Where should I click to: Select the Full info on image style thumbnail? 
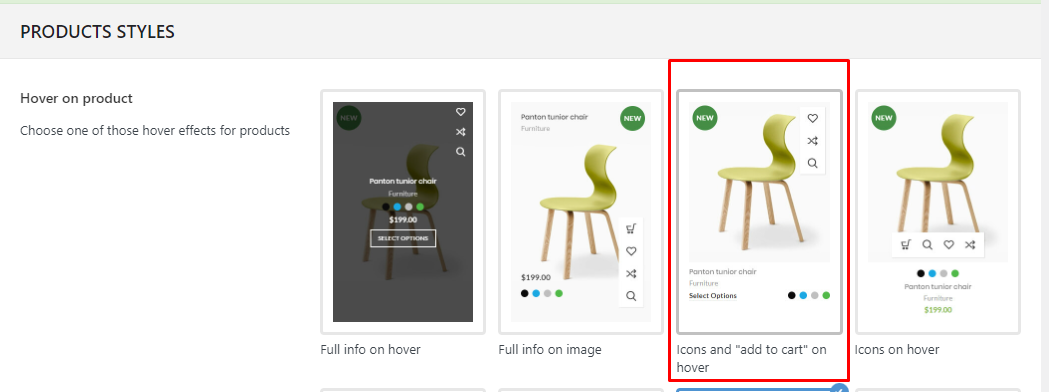click(x=581, y=212)
